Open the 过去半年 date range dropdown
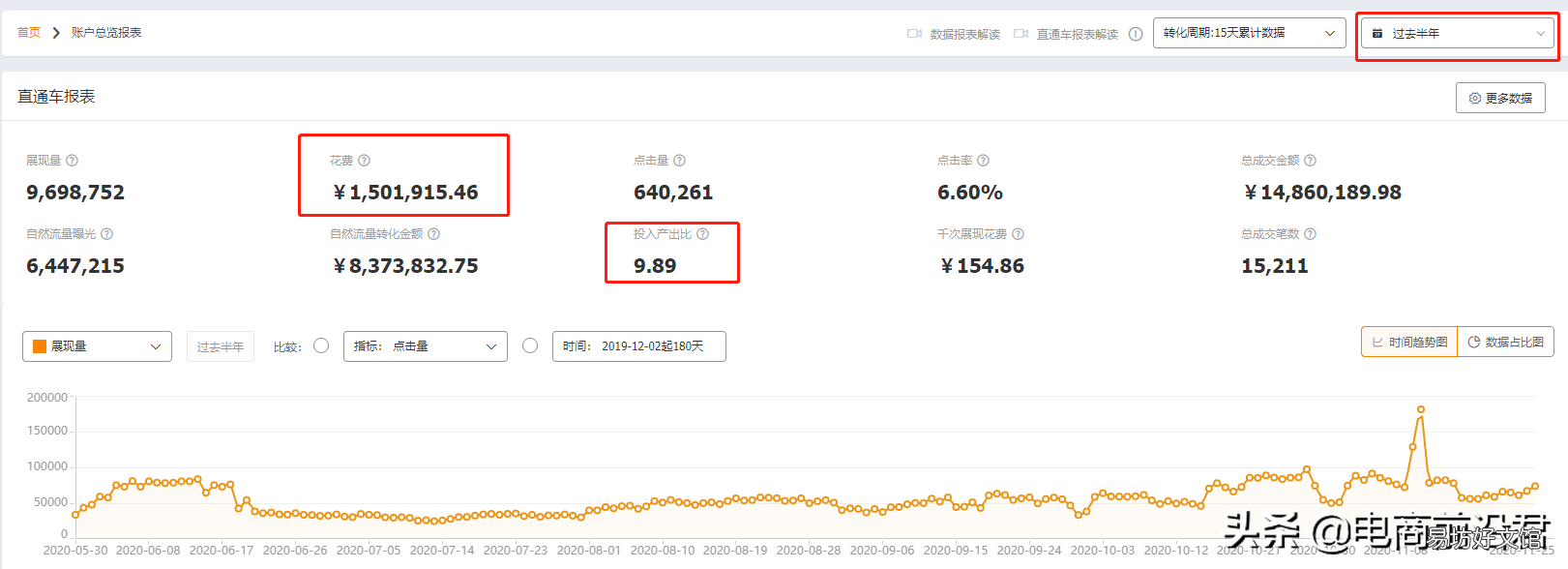1568x569 pixels. [x=1458, y=33]
